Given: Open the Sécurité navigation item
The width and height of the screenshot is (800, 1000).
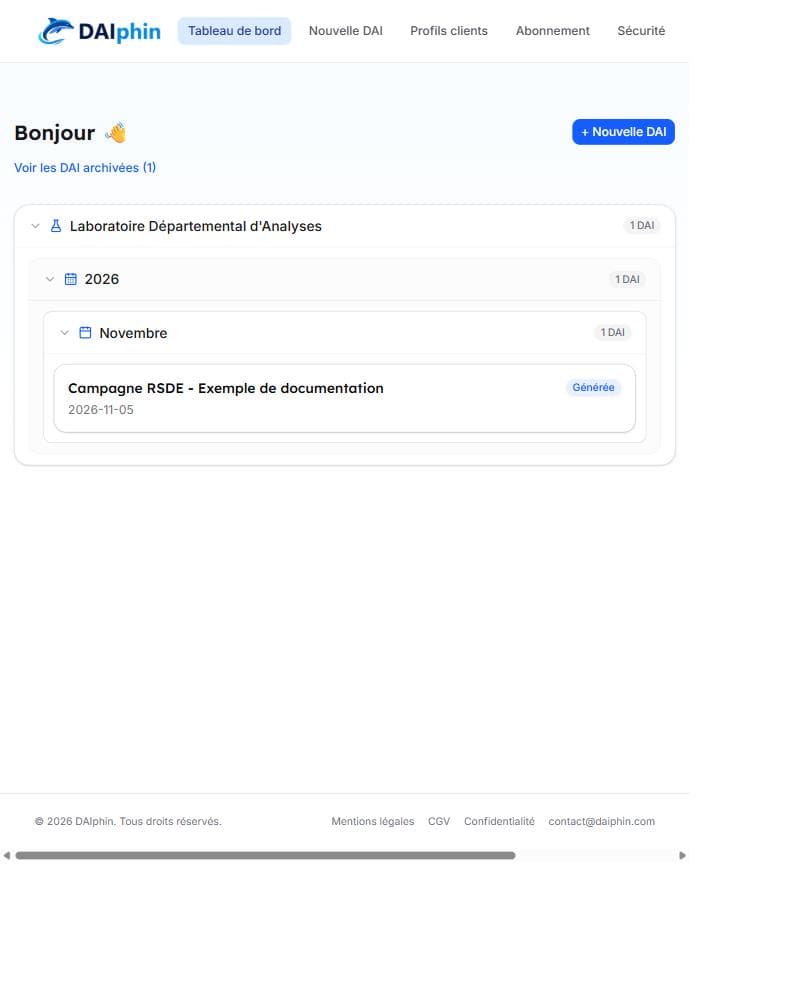Looking at the screenshot, I should click(641, 31).
